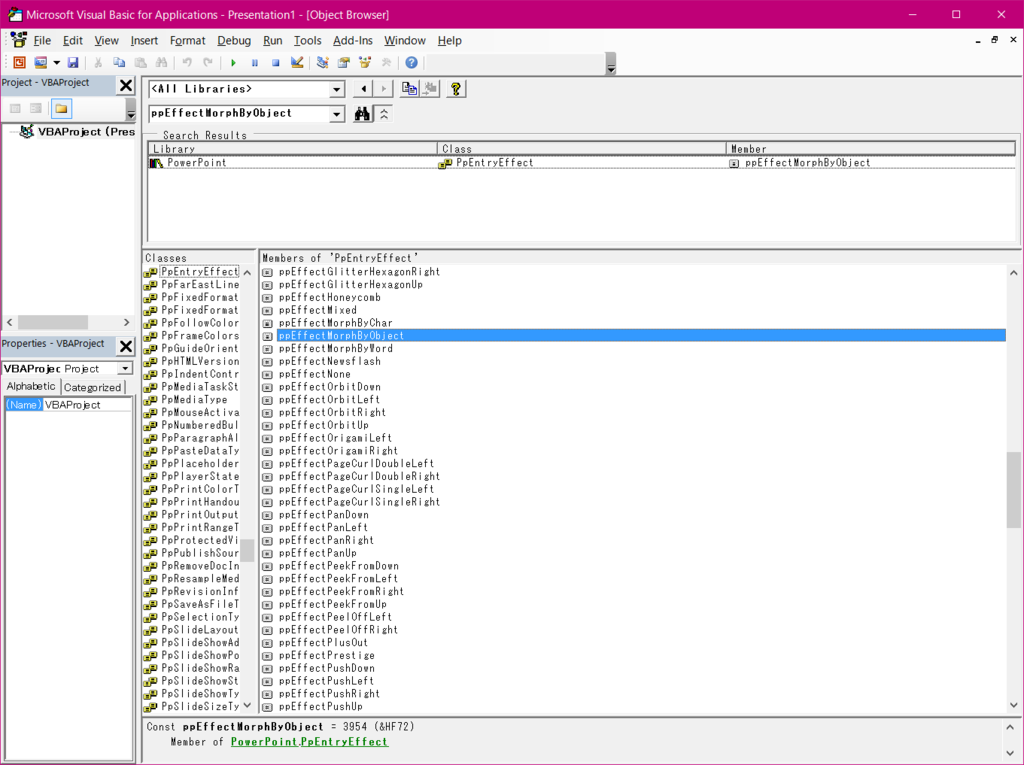Select PpSlideLayout in Classes list
The image size is (1024, 765).
(200, 629)
